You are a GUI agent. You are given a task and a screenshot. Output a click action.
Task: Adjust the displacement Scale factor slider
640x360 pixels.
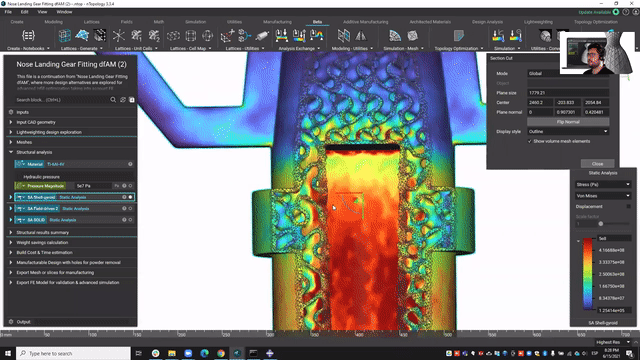tap(600, 224)
